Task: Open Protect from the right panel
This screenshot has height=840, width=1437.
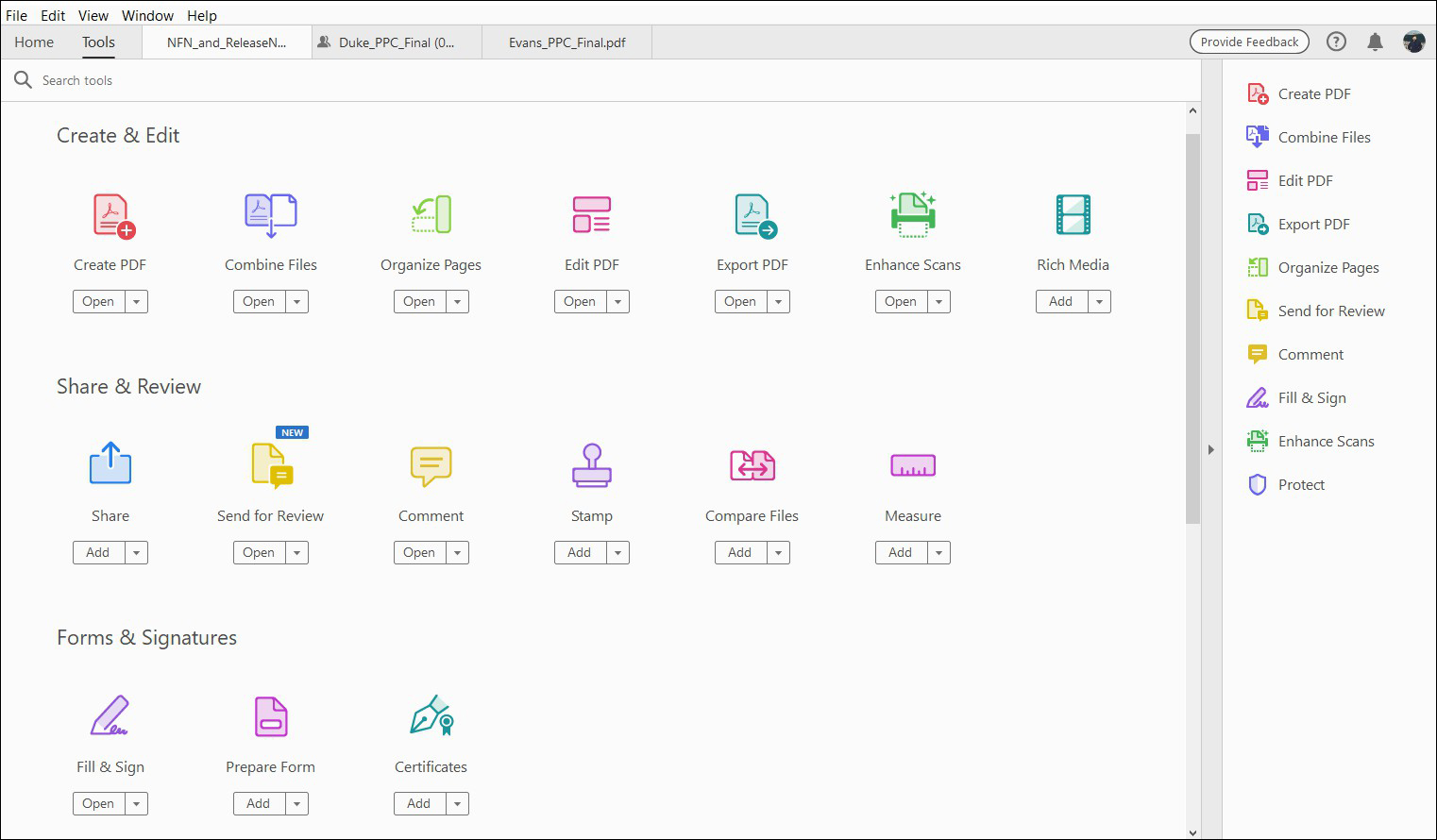Action: click(1303, 484)
